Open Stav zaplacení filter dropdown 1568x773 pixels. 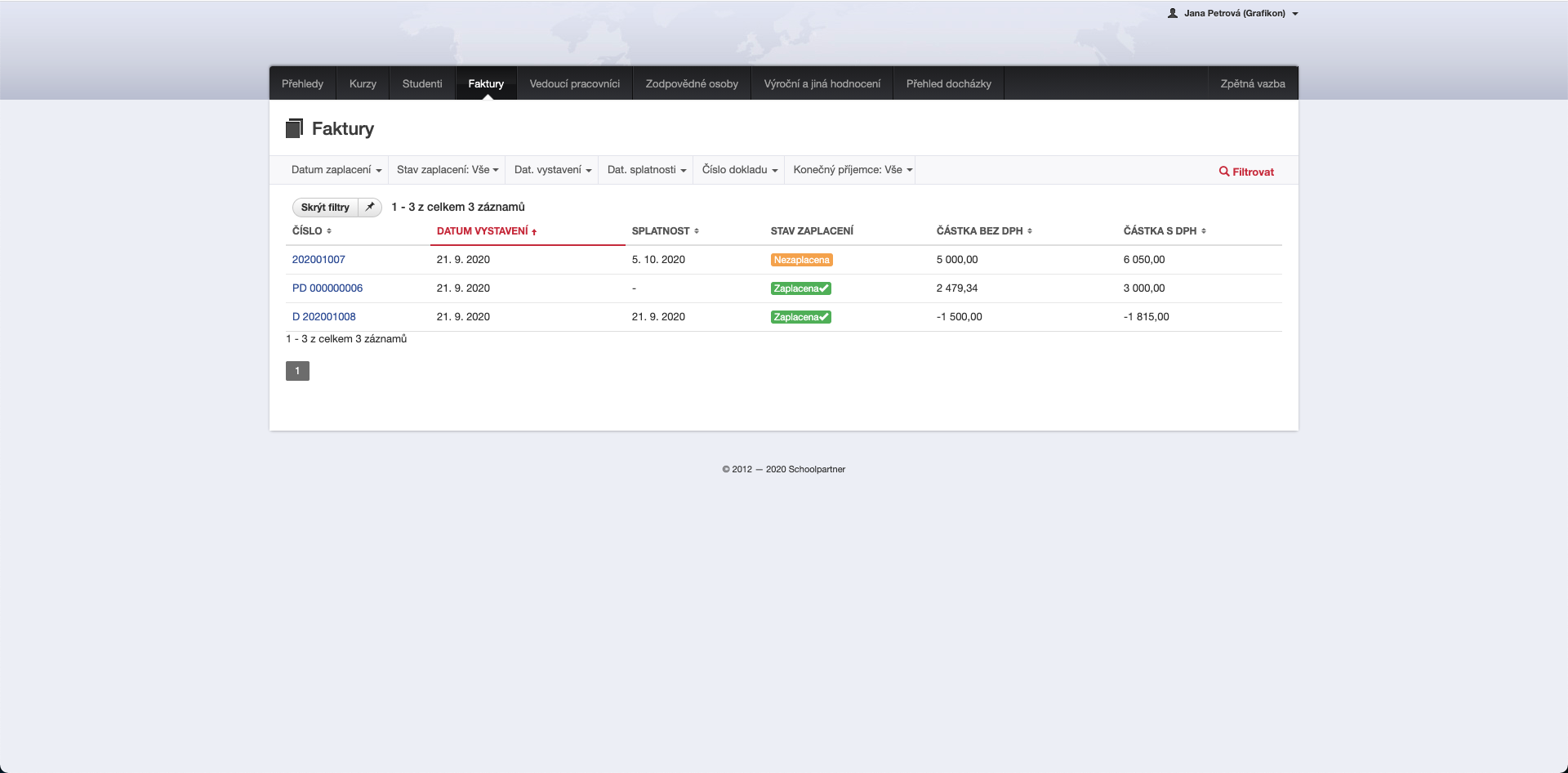pos(448,170)
